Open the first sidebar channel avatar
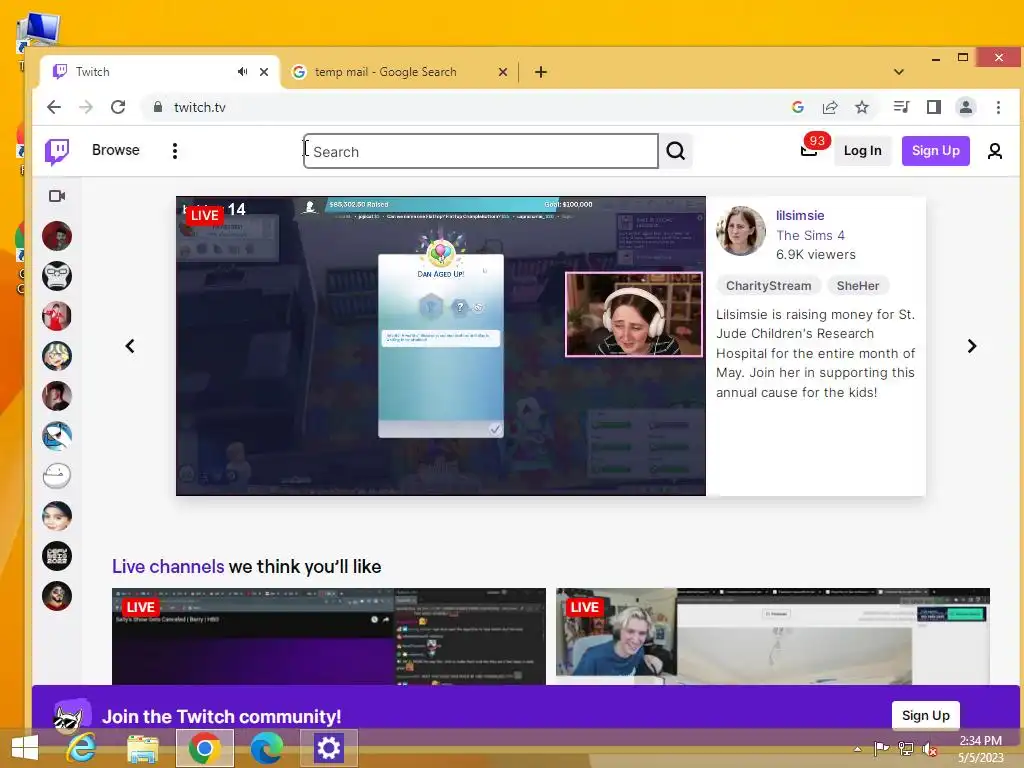The height and width of the screenshot is (768, 1024). (57, 236)
